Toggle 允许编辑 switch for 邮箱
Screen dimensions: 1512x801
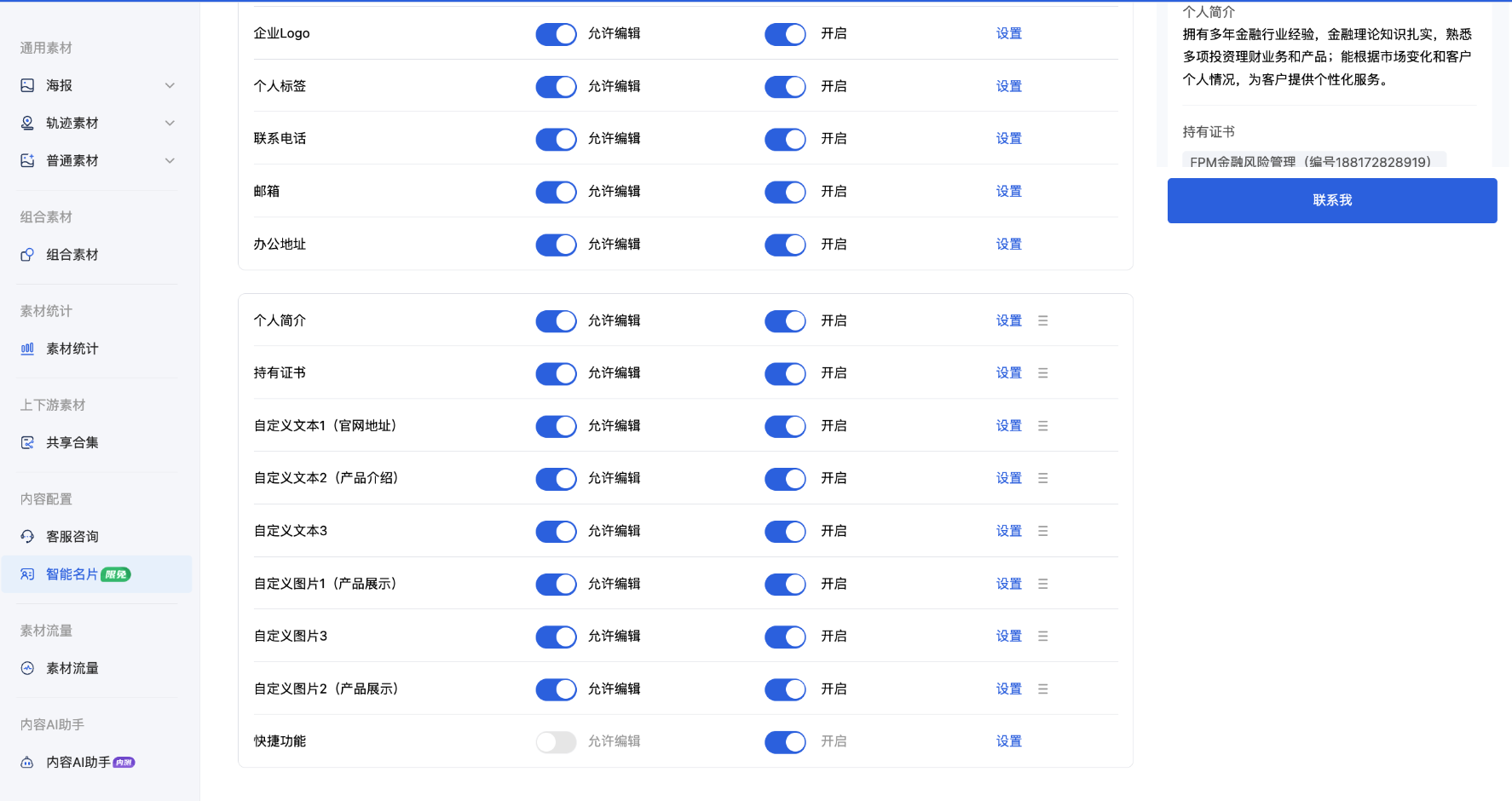(x=556, y=192)
